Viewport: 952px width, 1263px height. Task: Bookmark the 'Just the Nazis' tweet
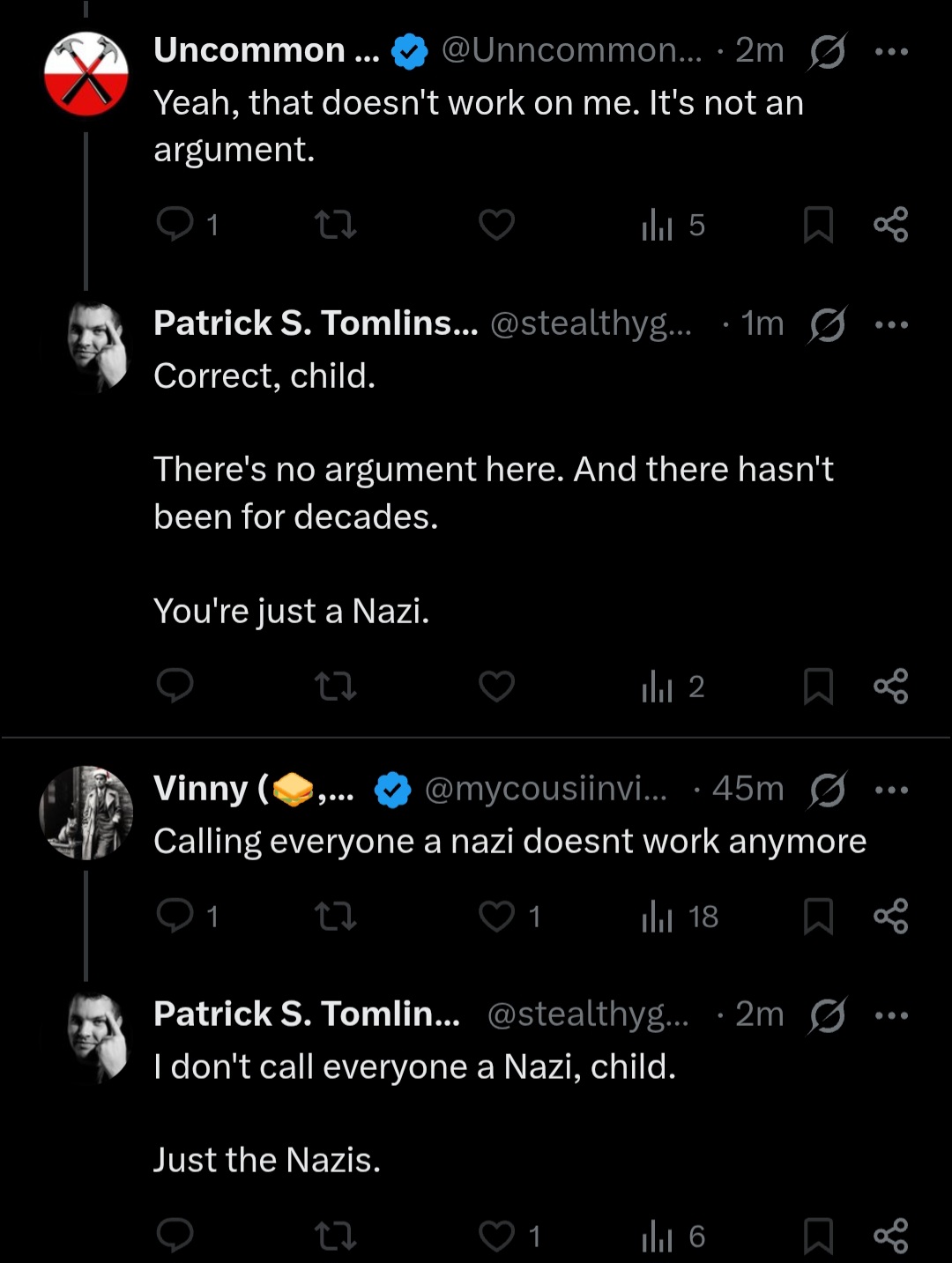click(x=818, y=1236)
